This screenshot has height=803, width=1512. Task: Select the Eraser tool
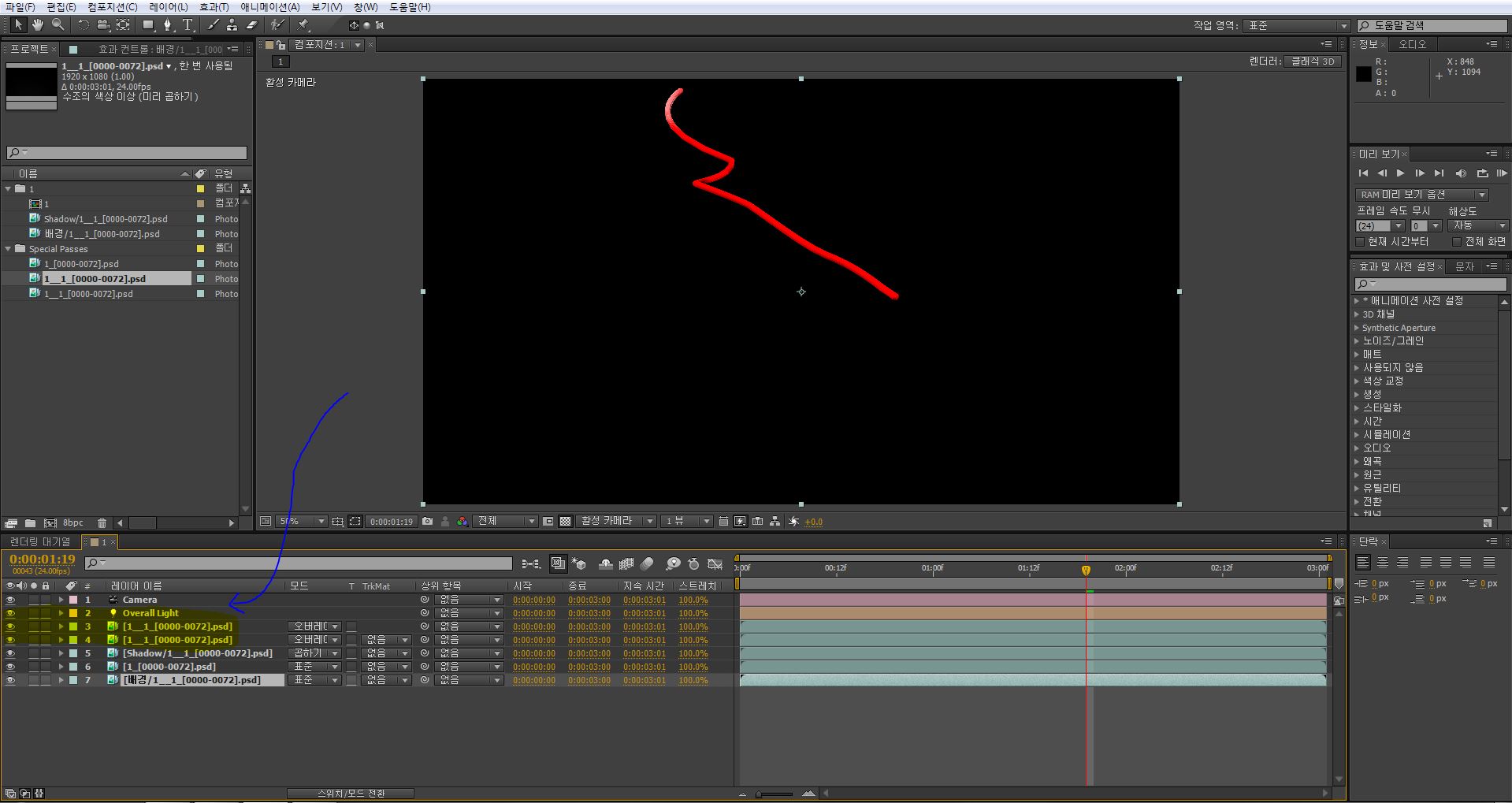(x=251, y=25)
